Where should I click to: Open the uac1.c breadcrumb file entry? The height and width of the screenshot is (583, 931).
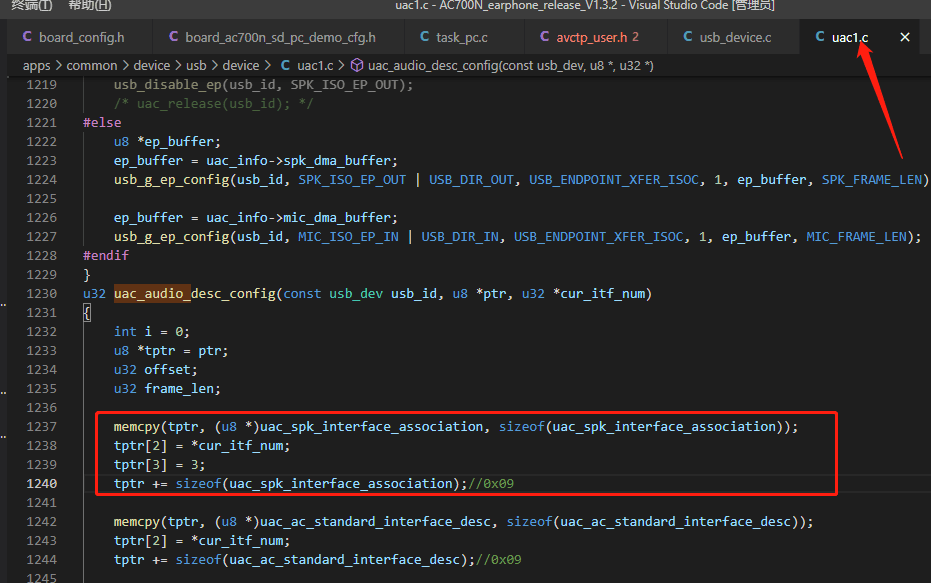[x=315, y=65]
